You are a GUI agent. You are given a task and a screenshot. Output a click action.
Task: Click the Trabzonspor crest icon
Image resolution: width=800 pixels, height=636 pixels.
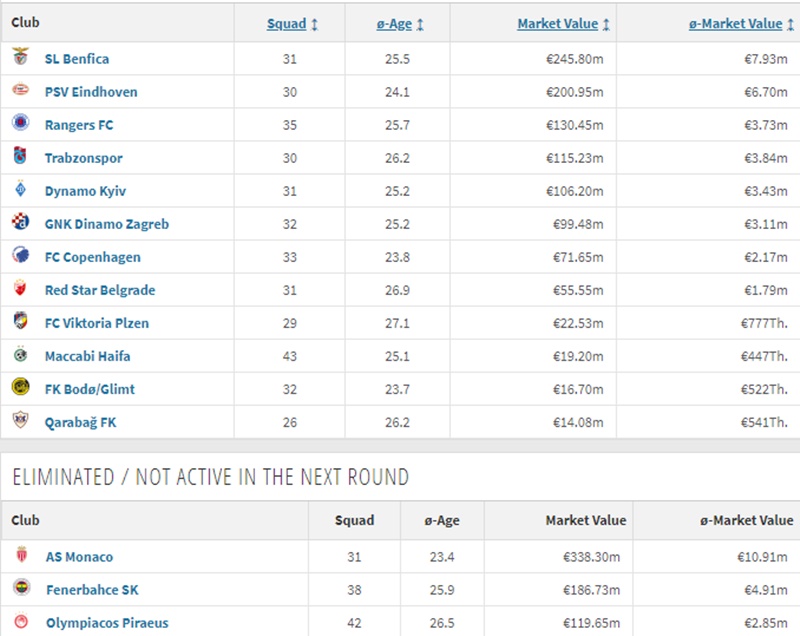tap(20, 157)
